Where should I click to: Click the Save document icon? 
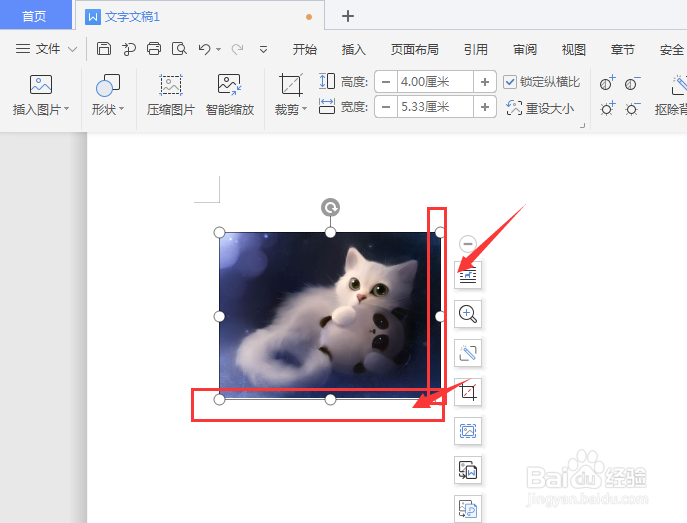click(x=104, y=48)
